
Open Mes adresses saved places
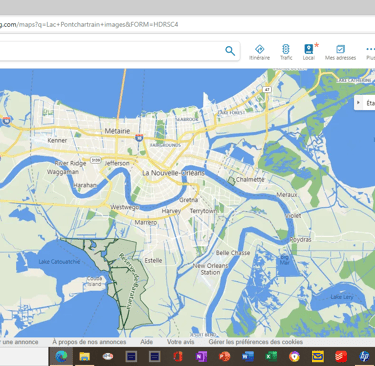click(340, 53)
